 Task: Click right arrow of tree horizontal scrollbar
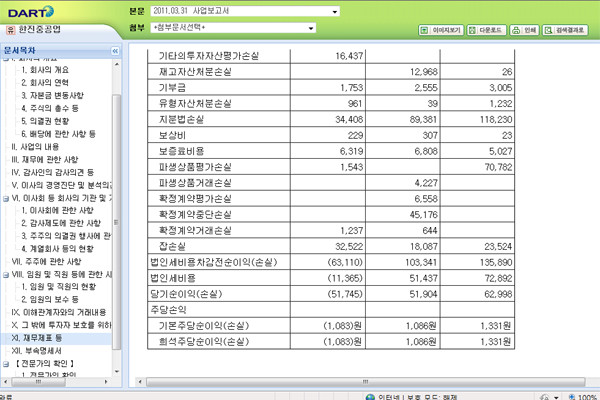click(x=106, y=382)
